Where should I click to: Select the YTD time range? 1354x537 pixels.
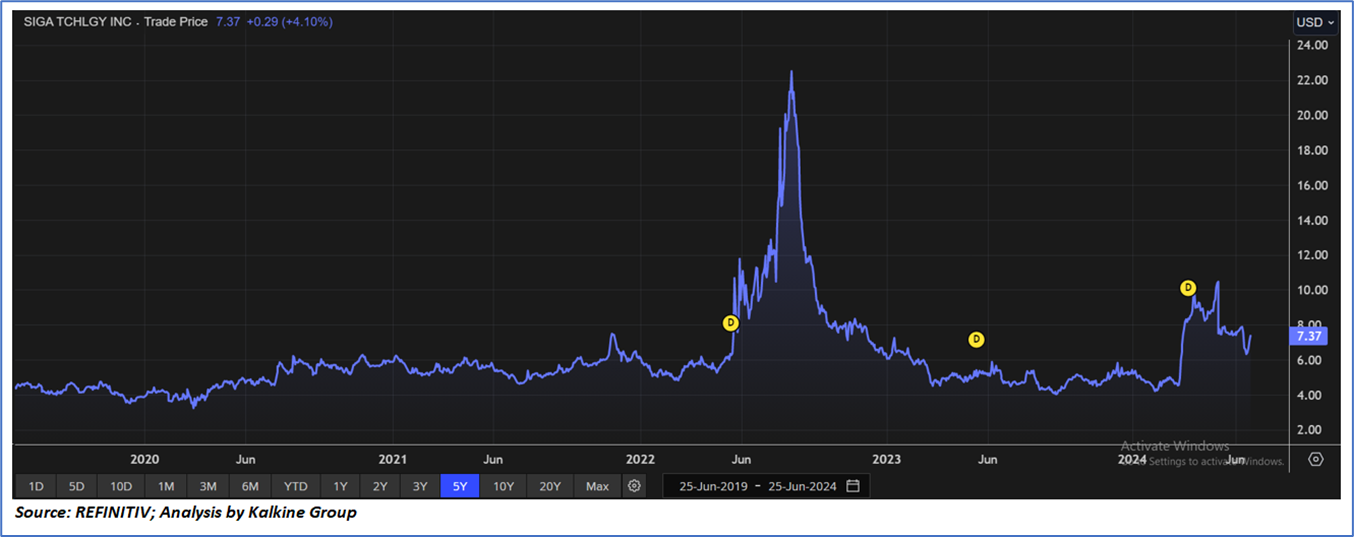click(x=295, y=486)
